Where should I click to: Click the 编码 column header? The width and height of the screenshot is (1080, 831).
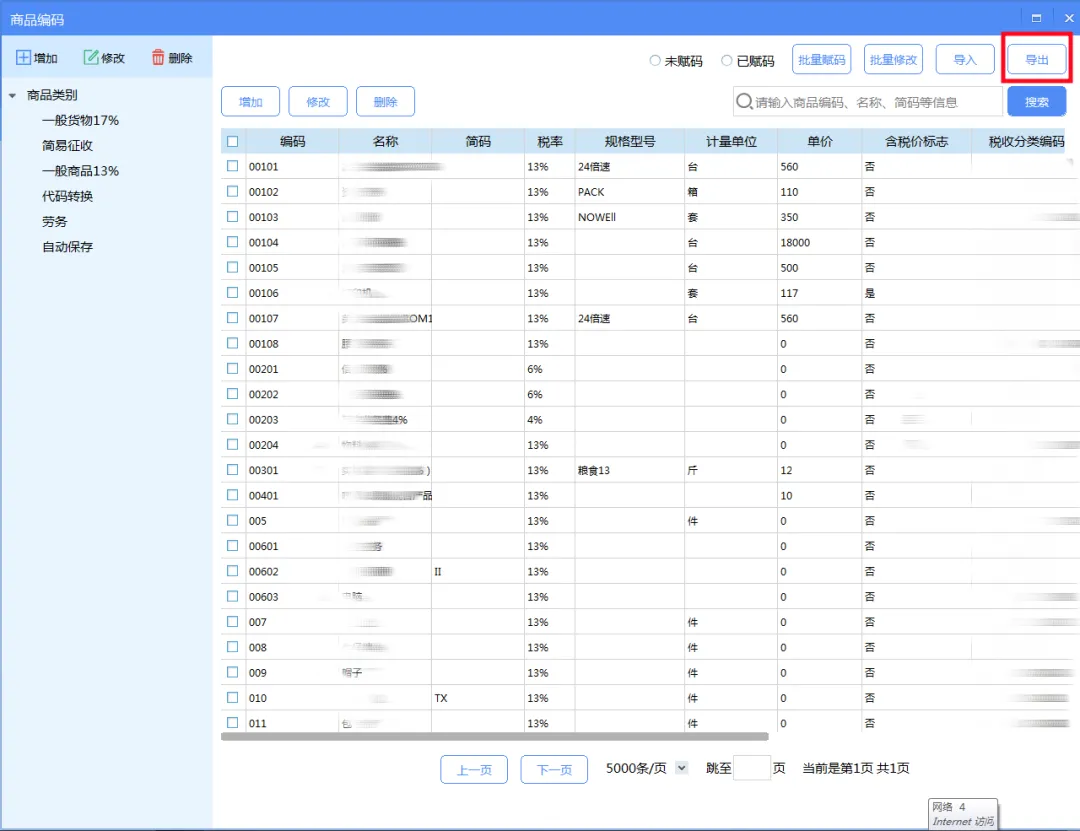tap(292, 141)
